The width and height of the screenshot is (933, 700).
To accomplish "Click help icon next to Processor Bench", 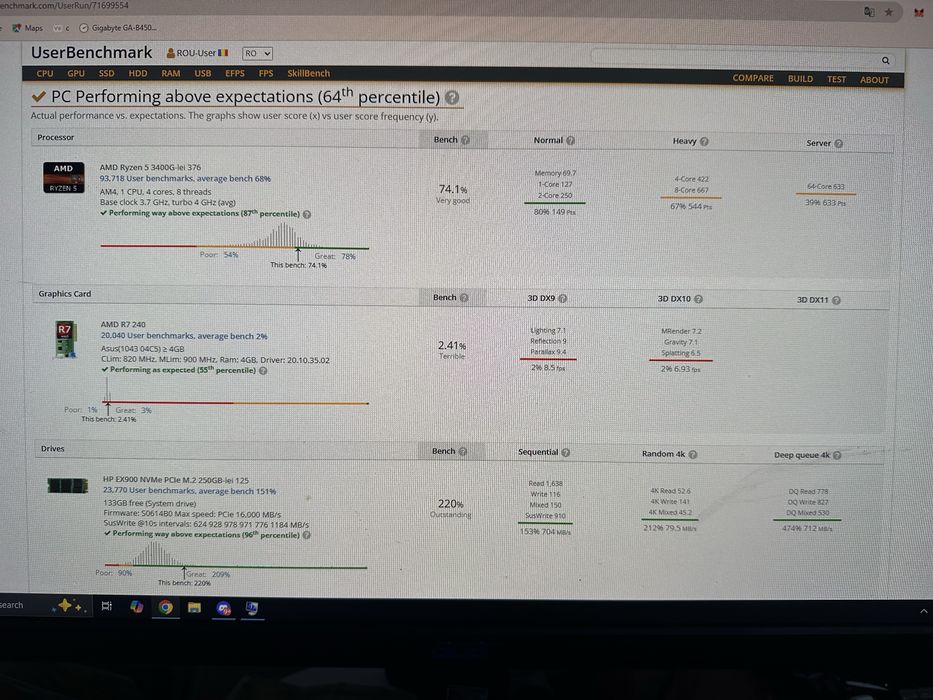I will click(465, 140).
